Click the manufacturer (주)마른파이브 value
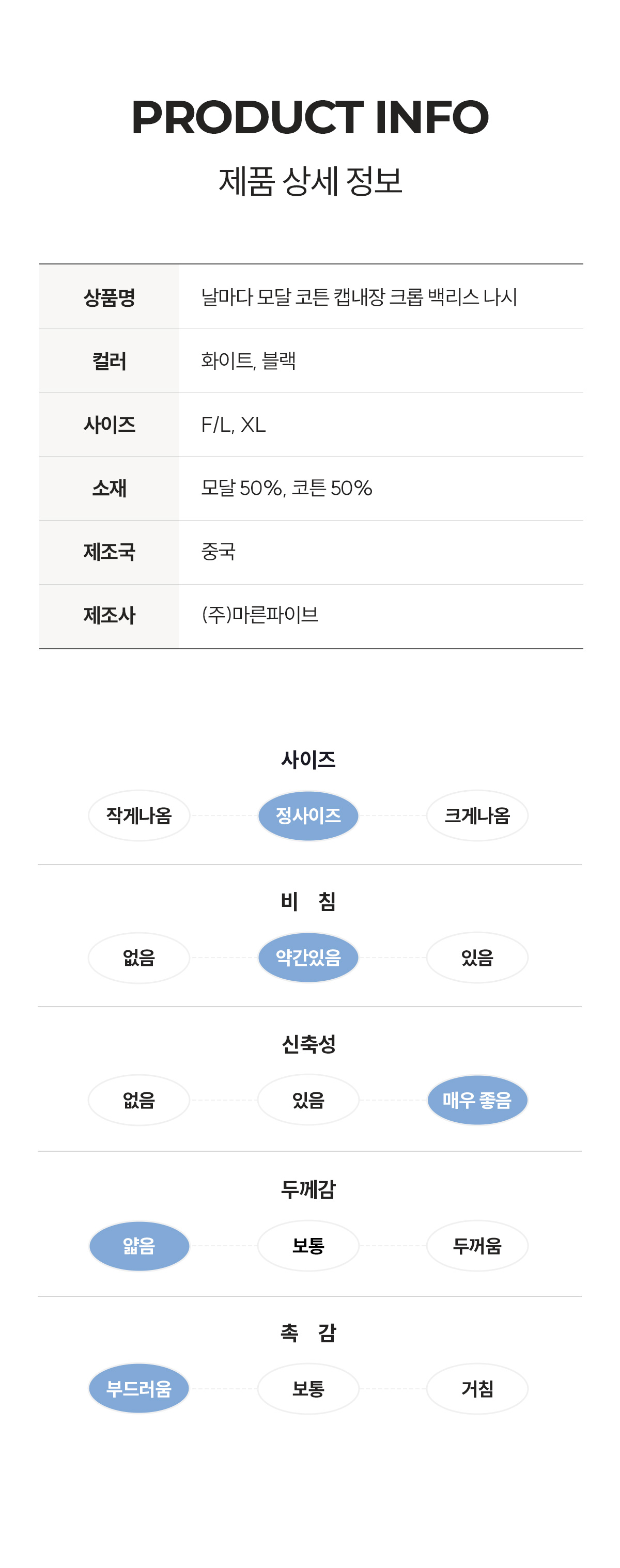Screen dimensions: 620x1568 tap(260, 615)
